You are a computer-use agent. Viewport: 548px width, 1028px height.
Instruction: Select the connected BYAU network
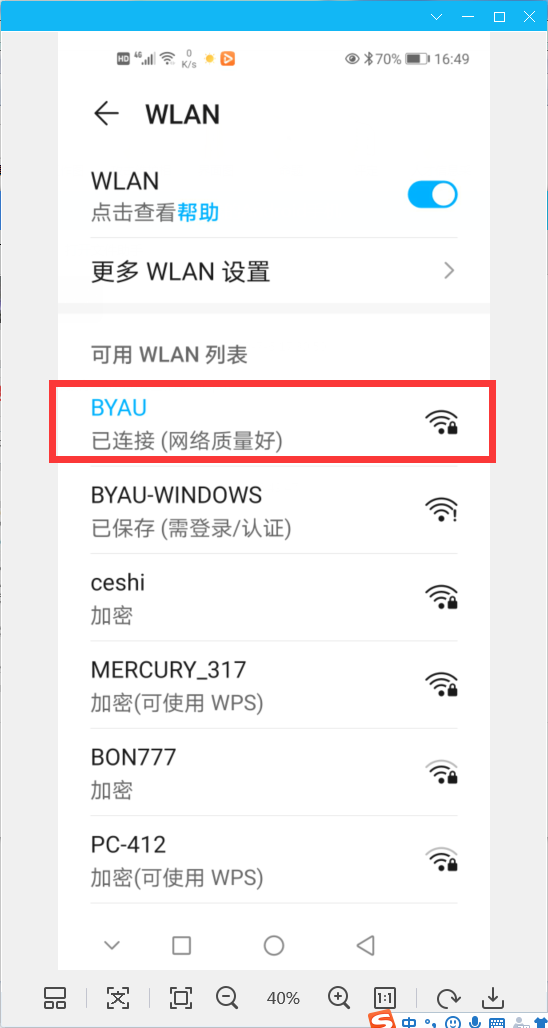click(273, 423)
